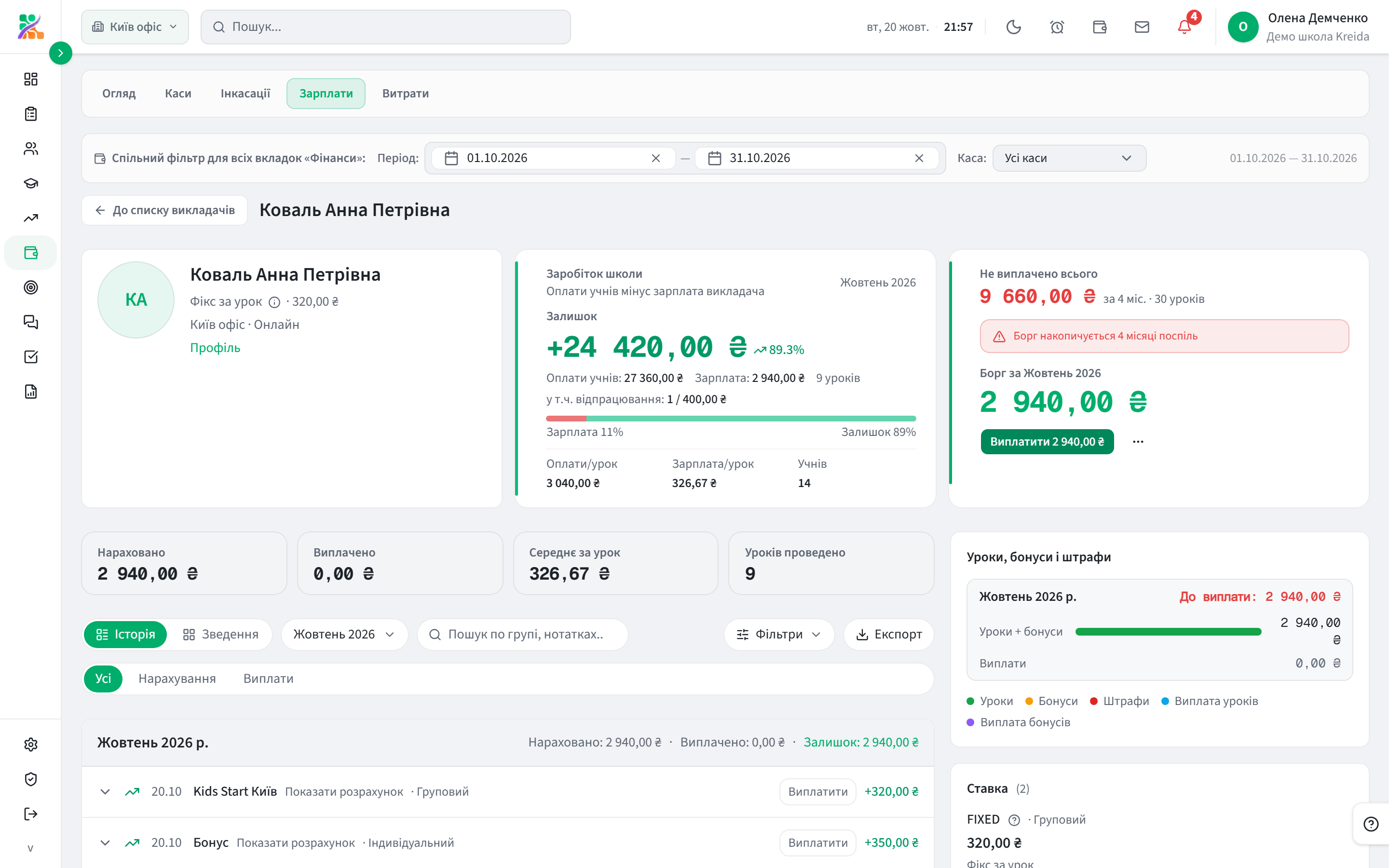Open the Київ офіс branch dropdown

(x=135, y=27)
